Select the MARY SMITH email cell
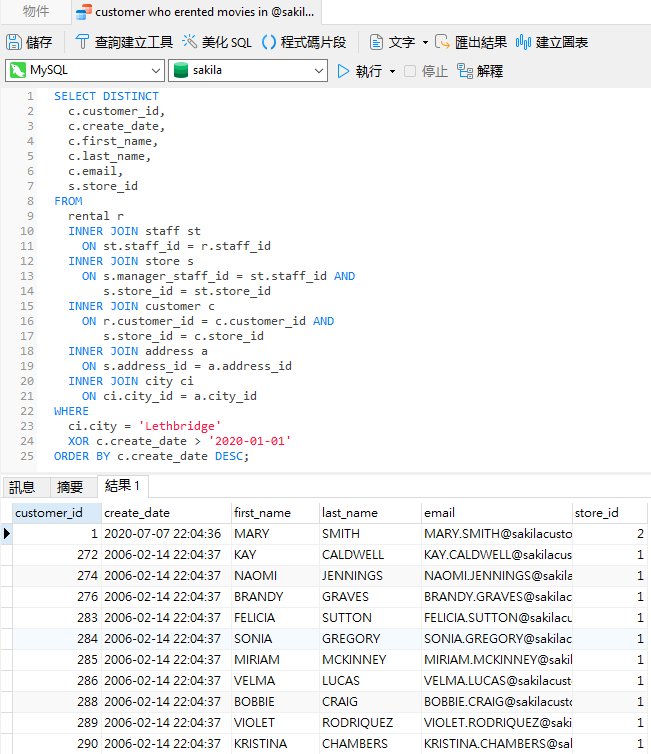This screenshot has height=754, width=651. (496, 534)
